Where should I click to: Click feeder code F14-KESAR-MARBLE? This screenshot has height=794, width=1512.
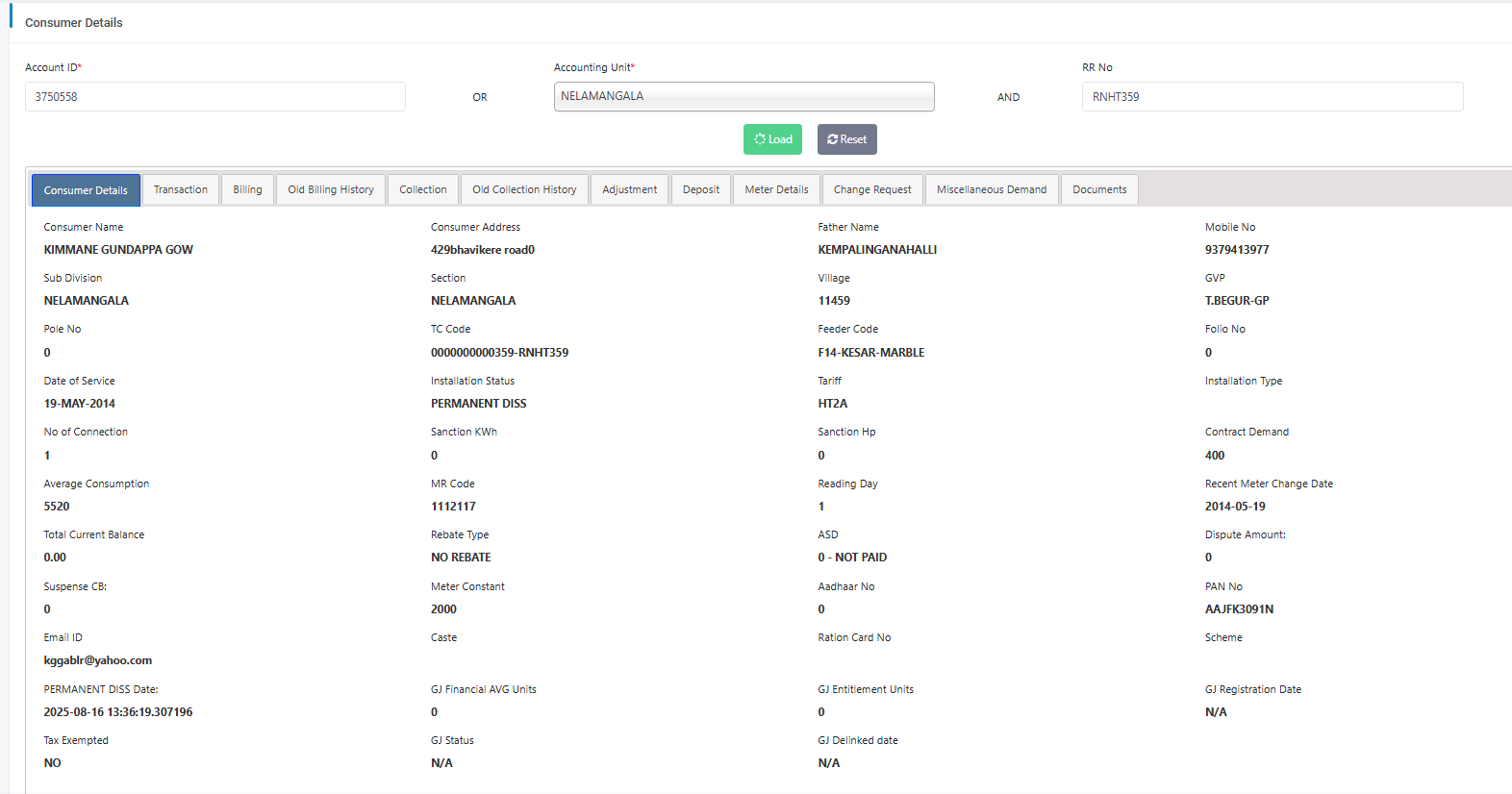tap(871, 353)
